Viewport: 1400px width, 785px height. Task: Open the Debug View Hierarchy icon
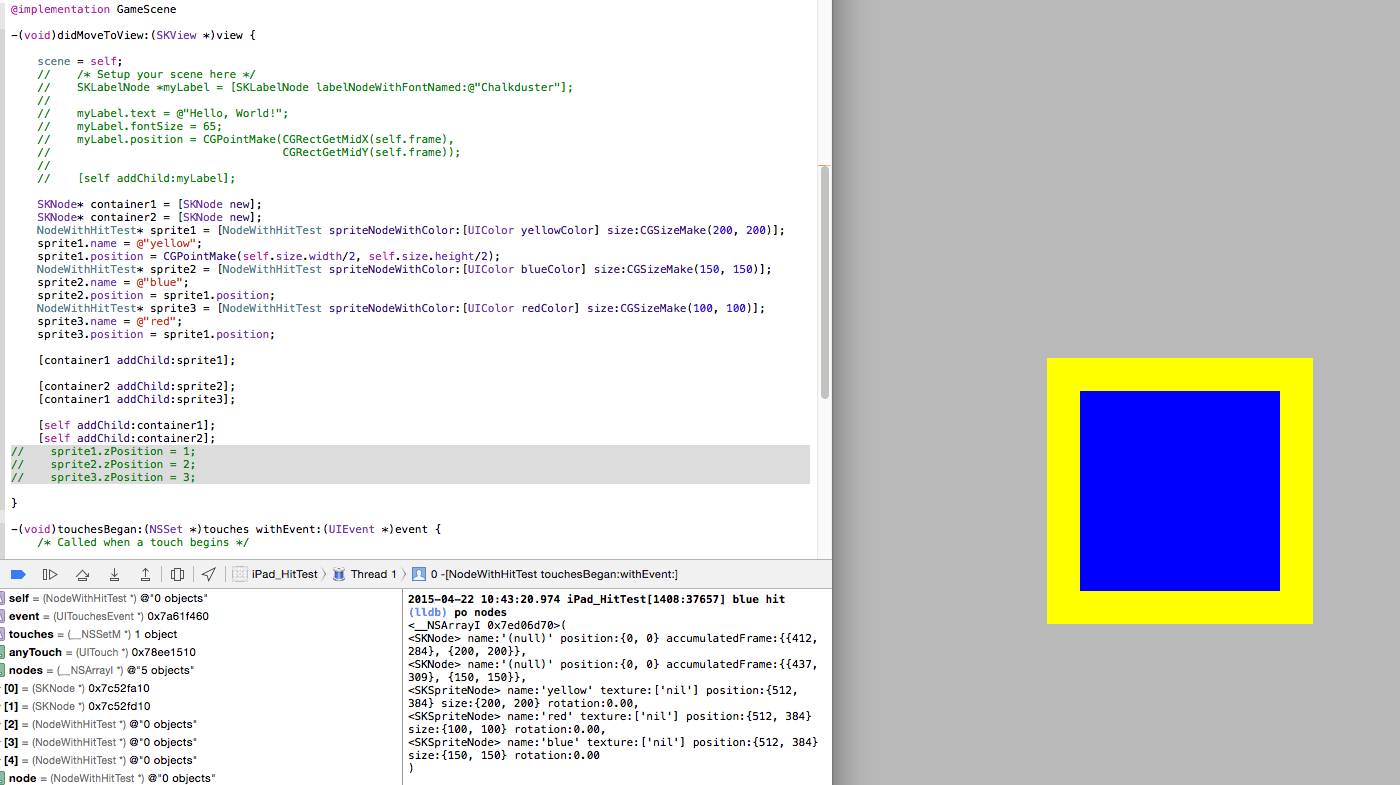point(177,574)
